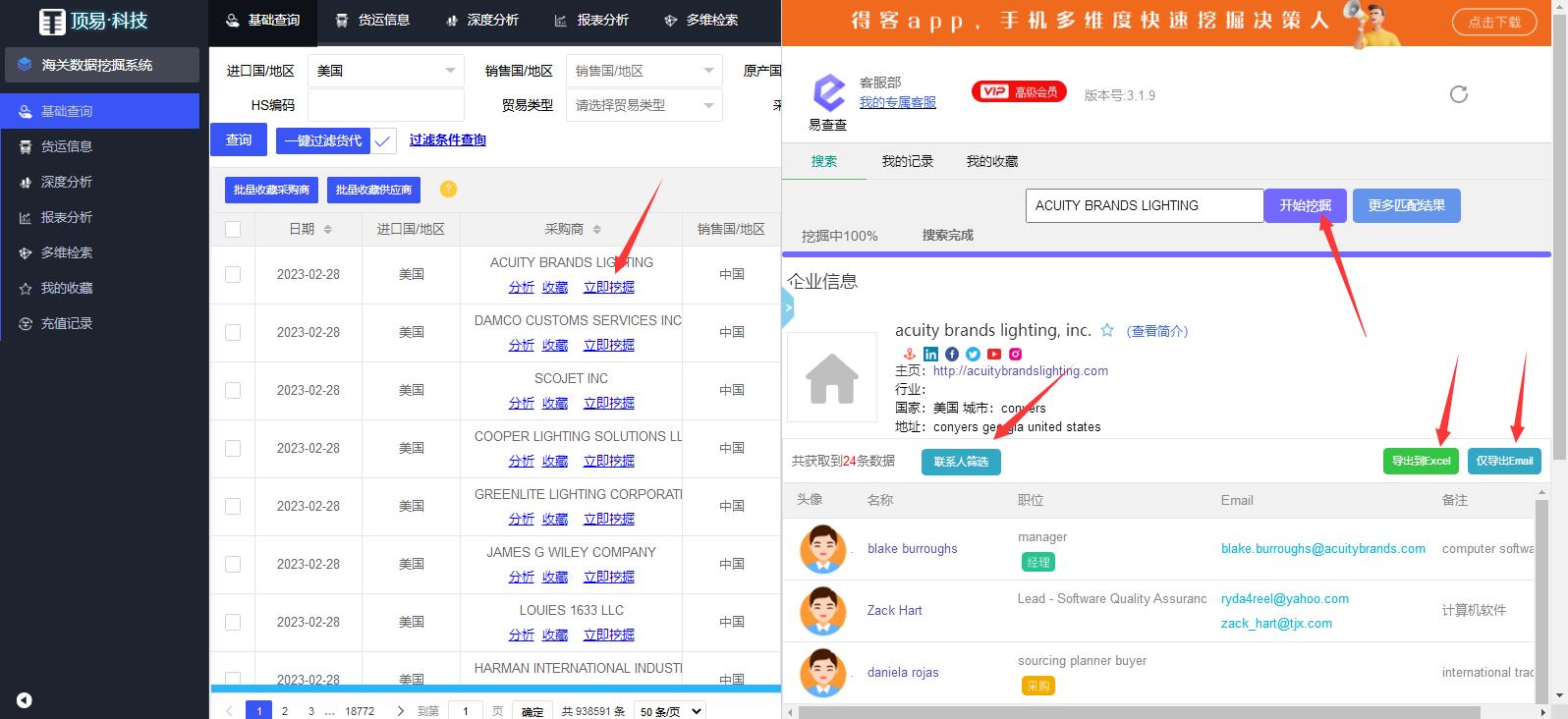Tick the select-all checkbox in table header
Image resolution: width=1568 pixels, height=719 pixels.
pyautogui.click(x=233, y=229)
